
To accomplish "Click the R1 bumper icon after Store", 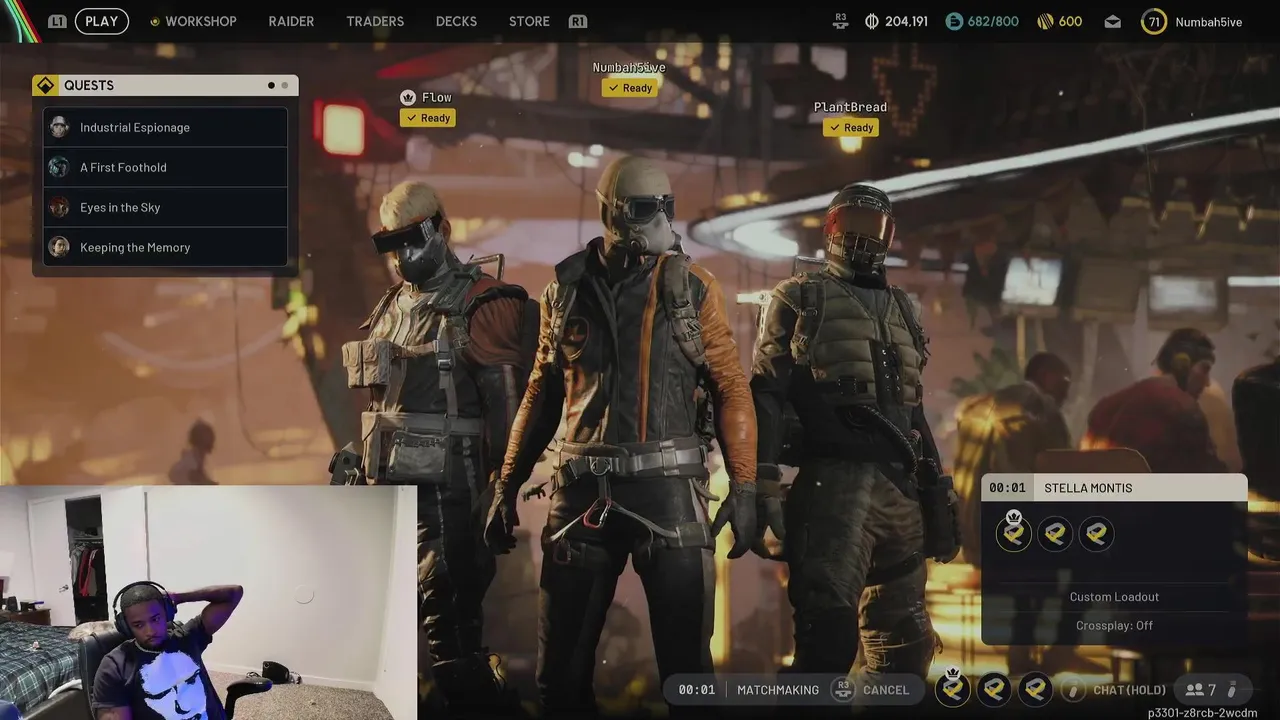I will click(577, 21).
